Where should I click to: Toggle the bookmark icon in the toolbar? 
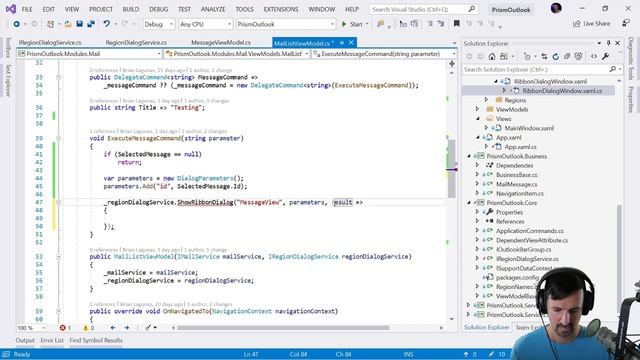(457, 24)
